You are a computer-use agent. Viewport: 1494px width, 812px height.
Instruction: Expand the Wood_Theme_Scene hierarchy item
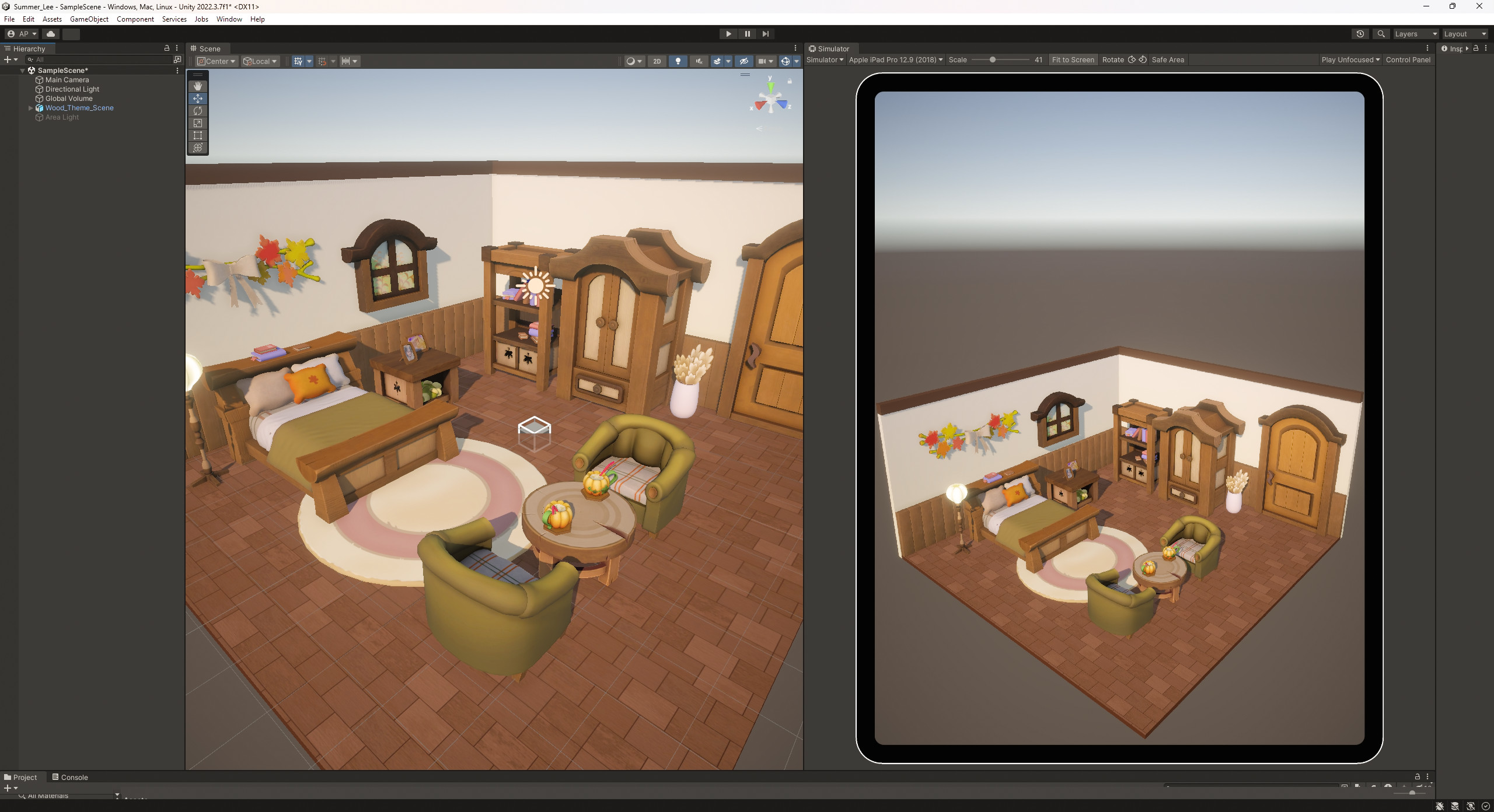[30, 107]
